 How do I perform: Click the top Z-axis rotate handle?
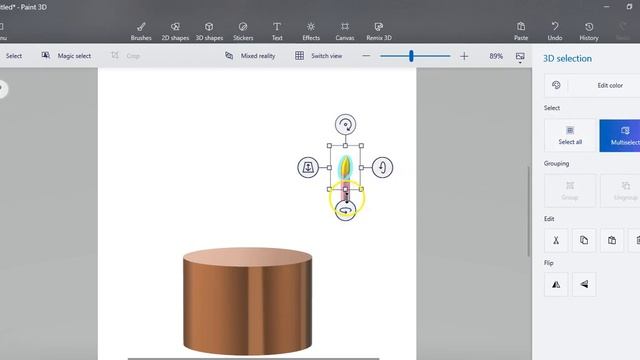[x=345, y=124]
